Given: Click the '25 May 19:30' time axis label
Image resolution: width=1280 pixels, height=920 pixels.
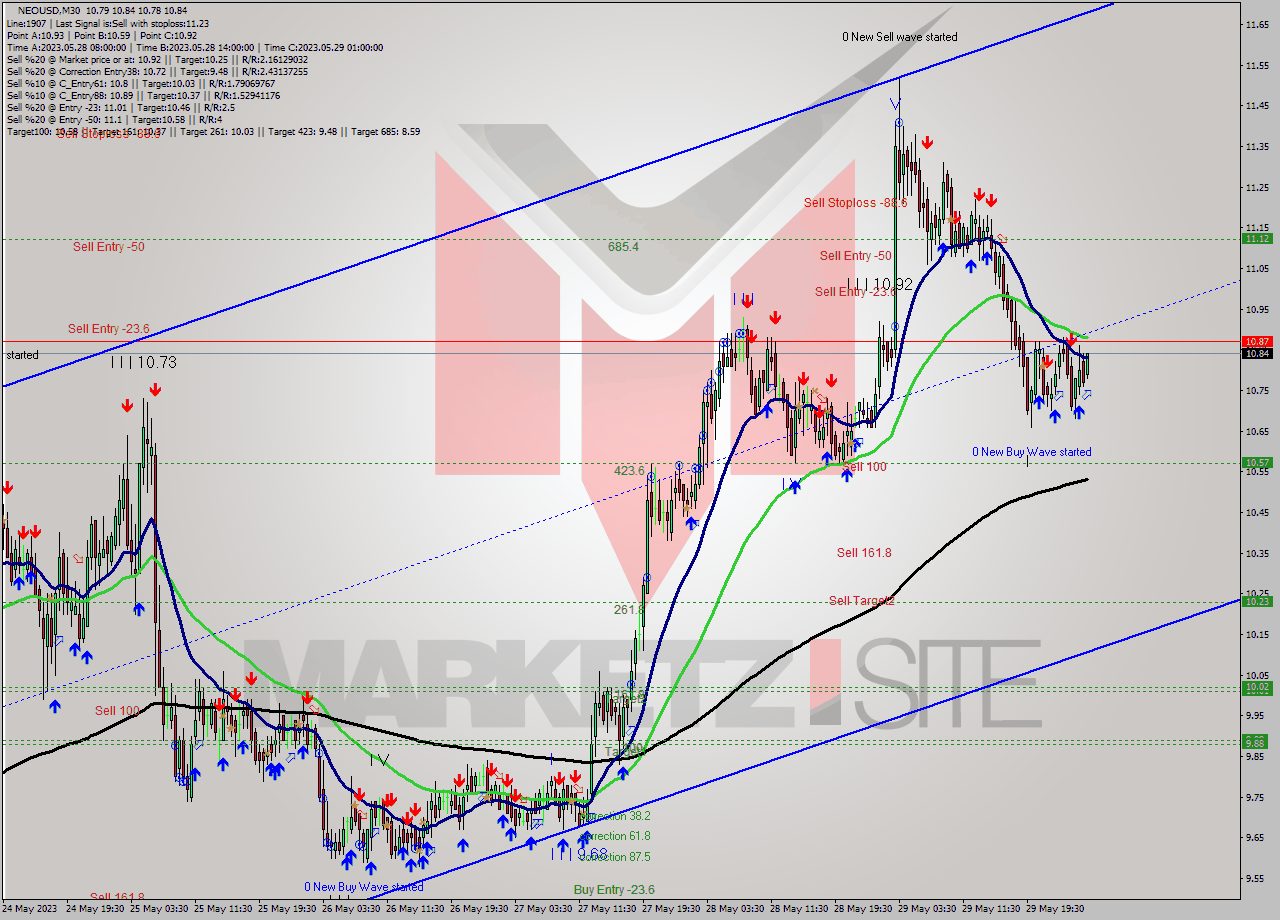Looking at the screenshot, I should click(288, 909).
